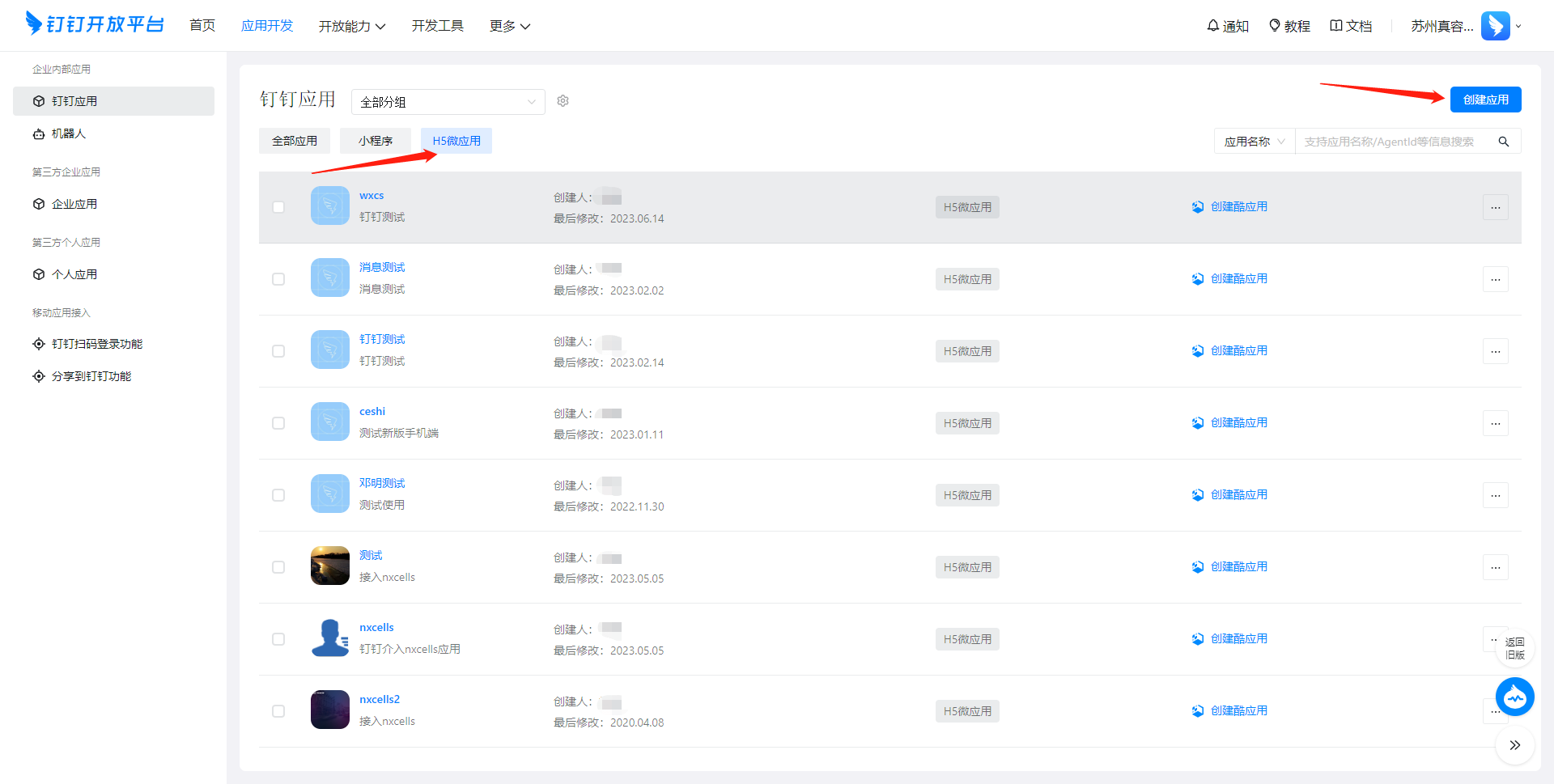Select the checkbox for the ceshi row
Screen dimensions: 1554x784
(278, 423)
